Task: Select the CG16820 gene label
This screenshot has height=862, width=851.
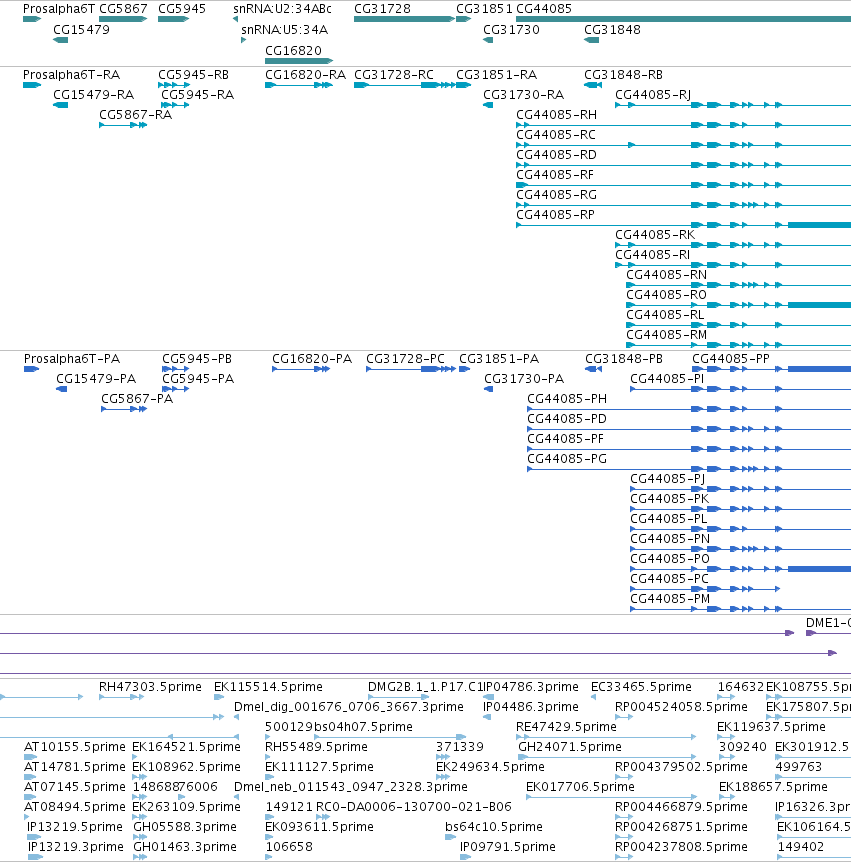Action: point(294,51)
